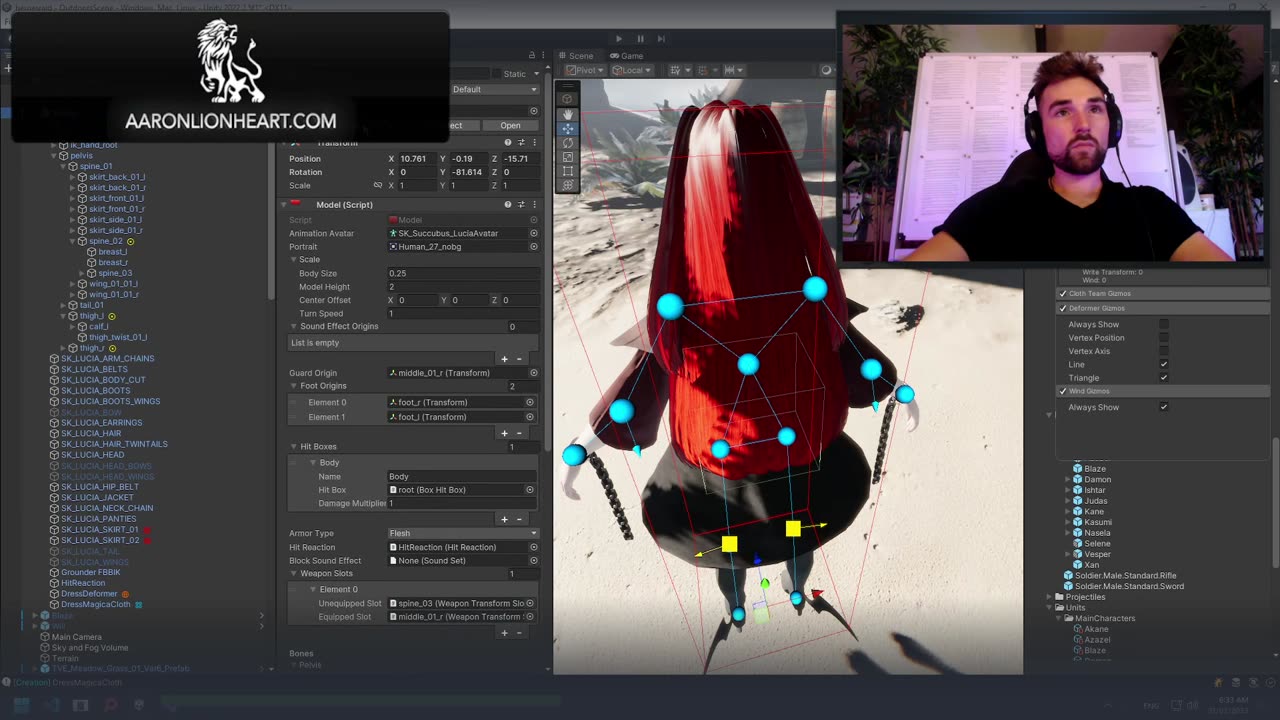The width and height of the screenshot is (1280, 720).
Task: Click the Pause button
Action: (640, 39)
